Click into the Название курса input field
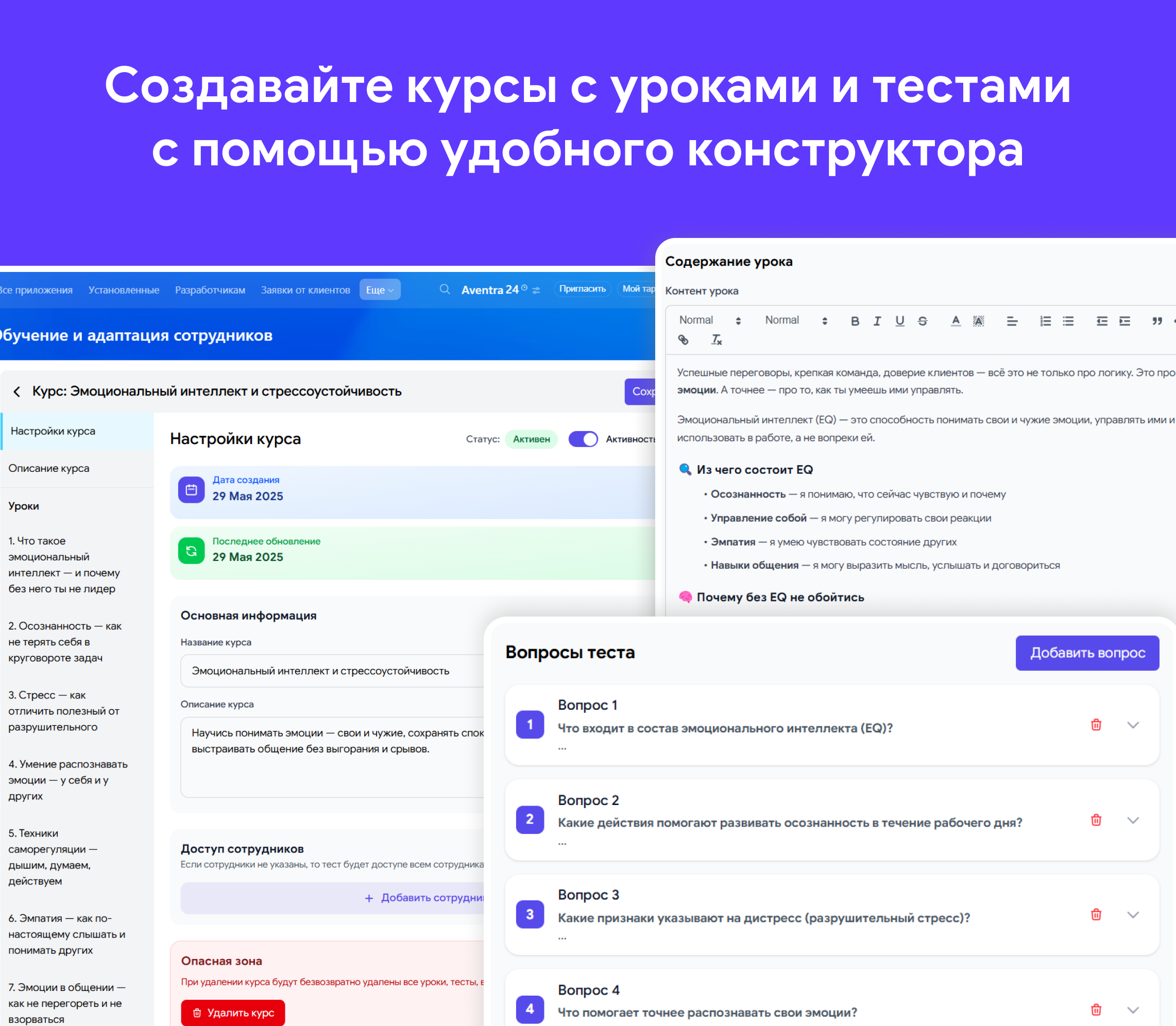1176x1026 pixels. point(332,671)
